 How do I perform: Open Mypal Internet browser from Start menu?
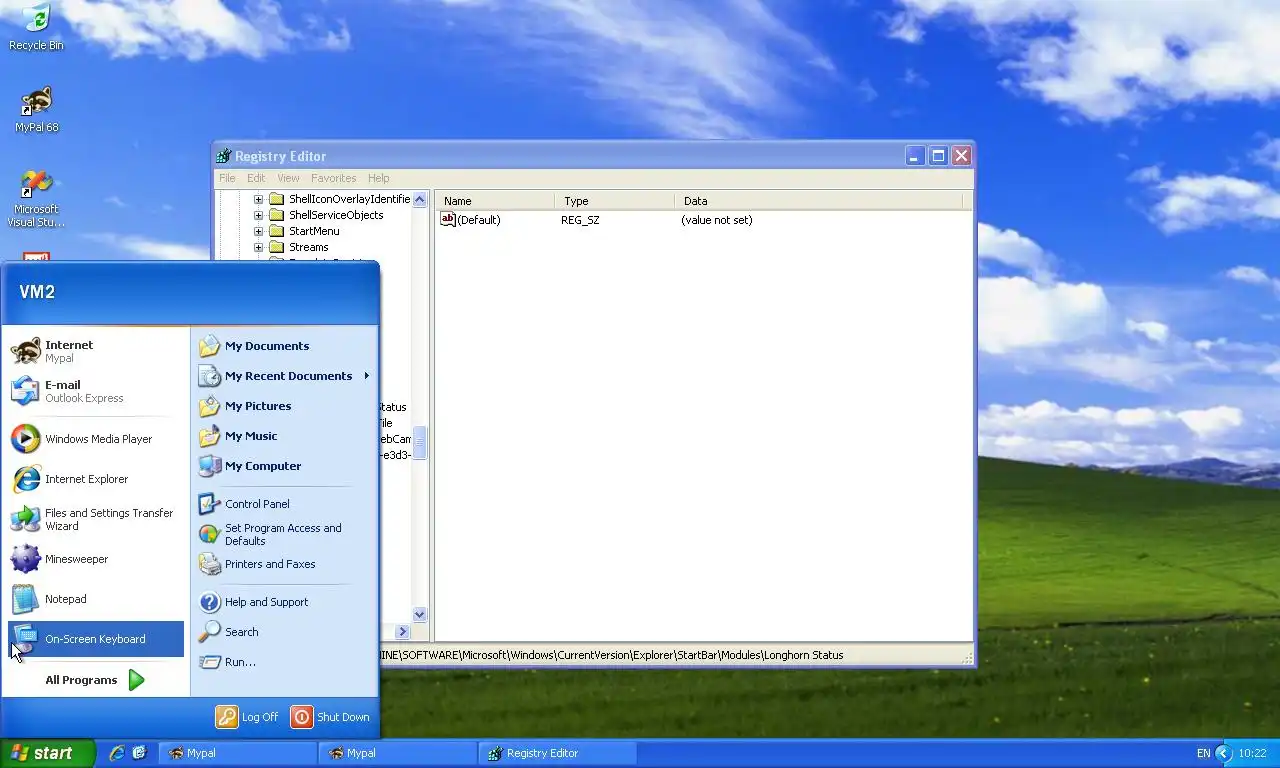pos(96,351)
